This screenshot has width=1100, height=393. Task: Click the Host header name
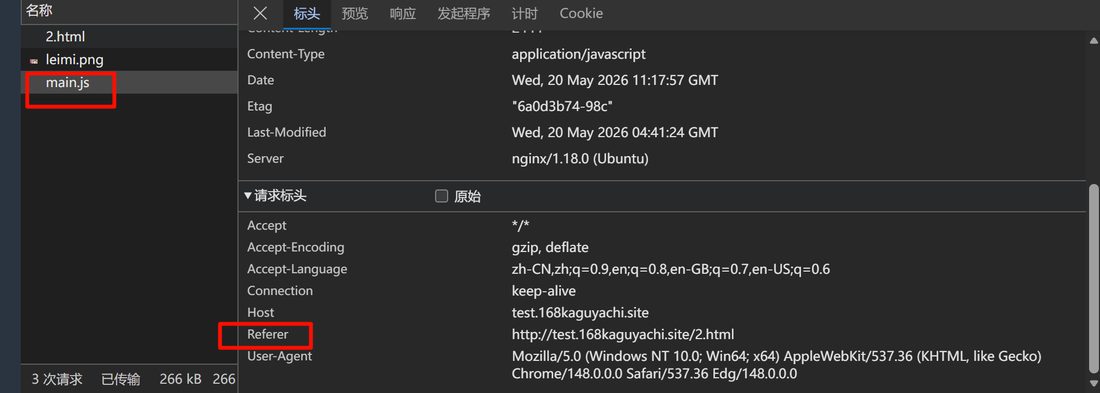click(x=260, y=312)
